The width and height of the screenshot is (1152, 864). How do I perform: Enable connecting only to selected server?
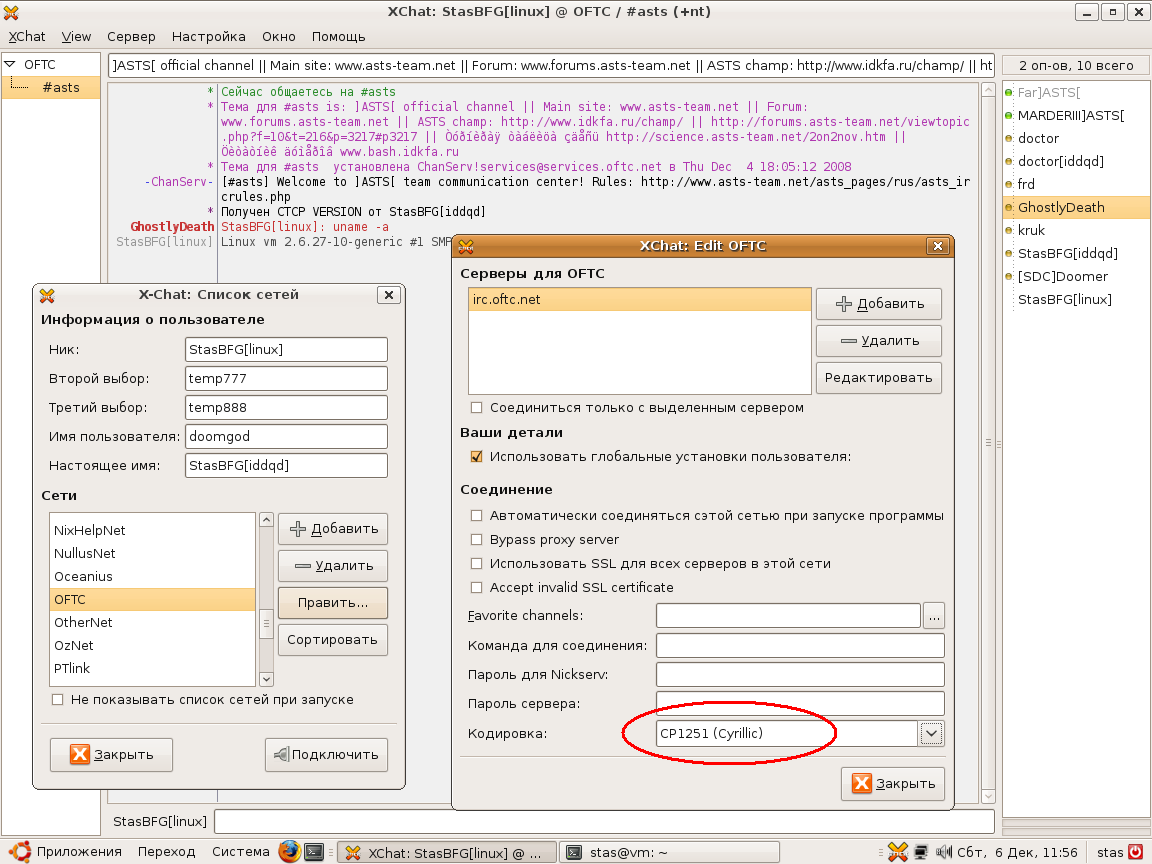pyautogui.click(x=476, y=408)
